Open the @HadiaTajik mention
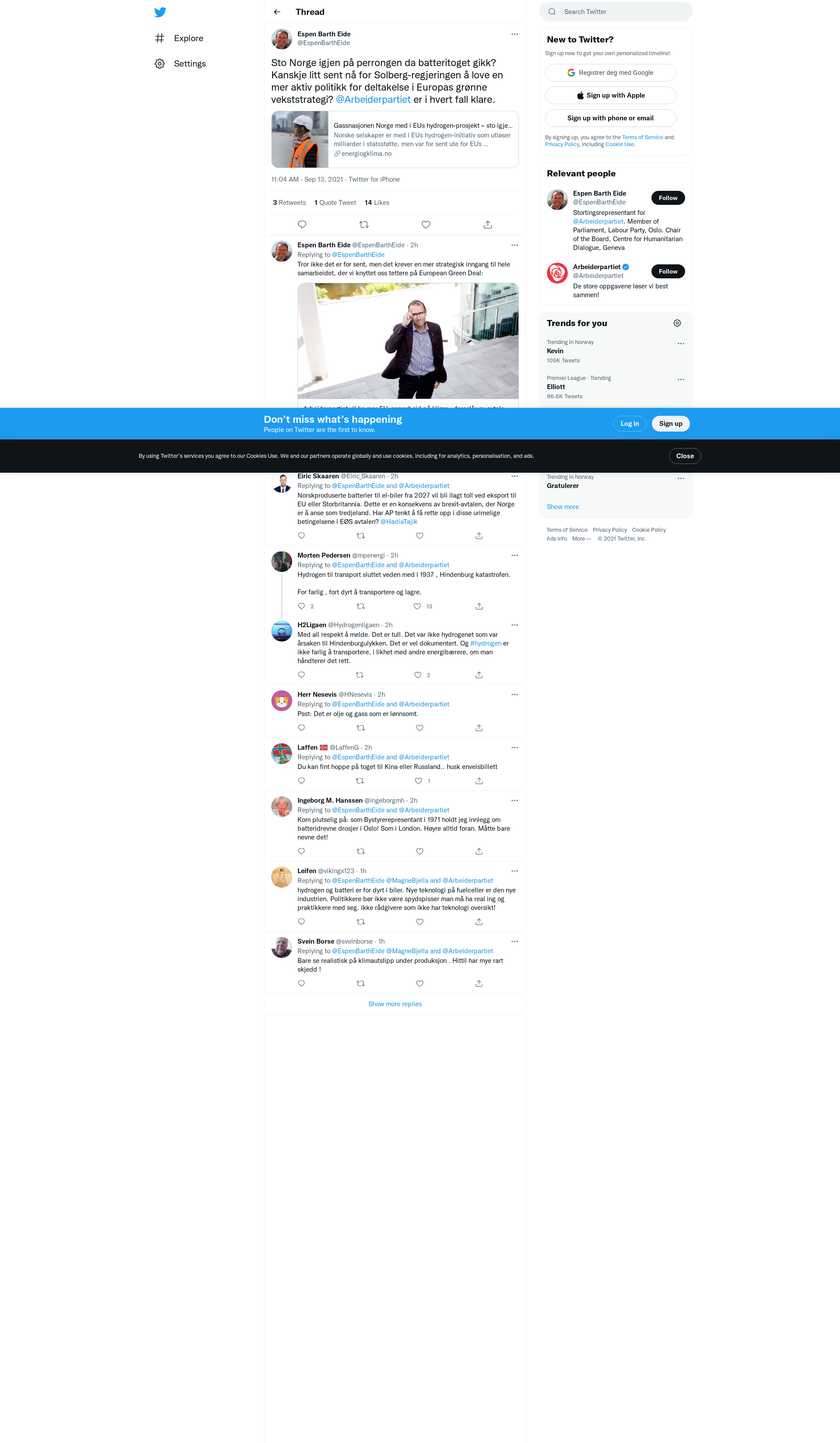The image size is (840, 1443). point(399,522)
